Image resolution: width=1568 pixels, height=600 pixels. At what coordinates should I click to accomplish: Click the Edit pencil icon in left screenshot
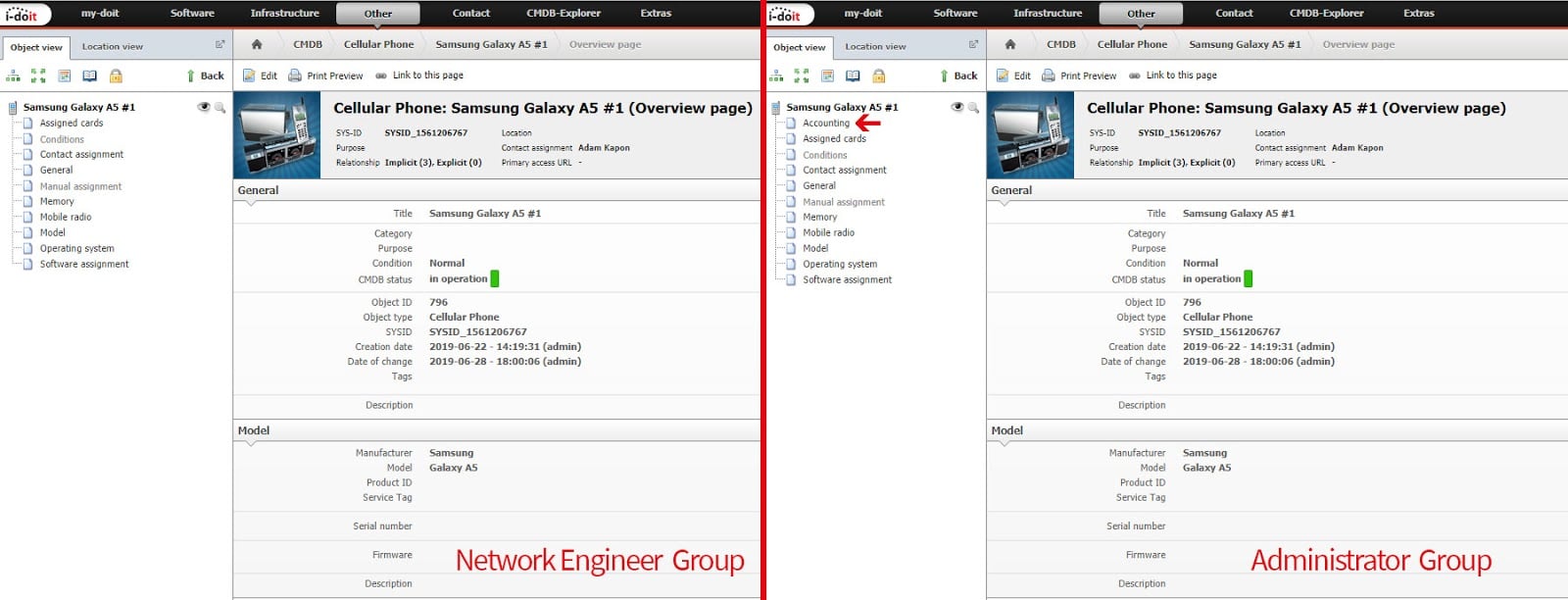[249, 75]
